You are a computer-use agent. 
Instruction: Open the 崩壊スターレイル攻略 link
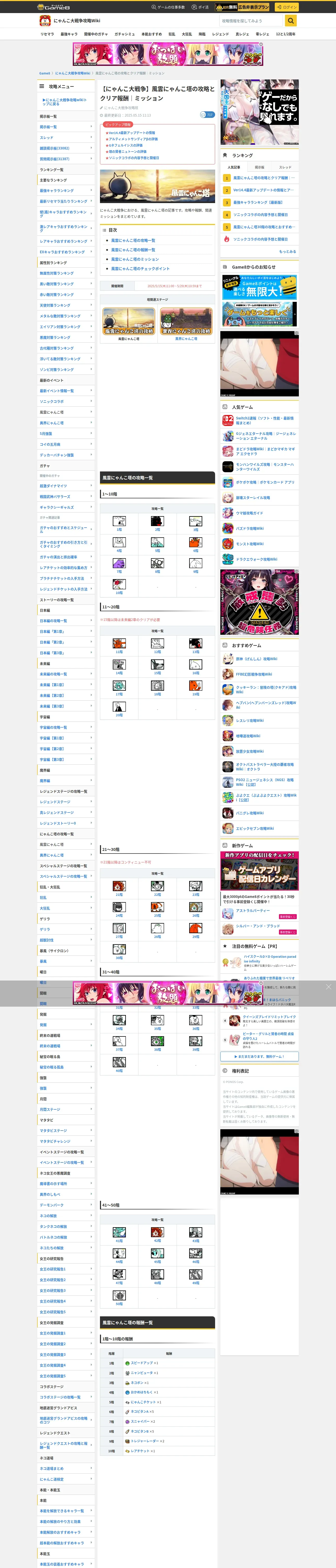(253, 497)
